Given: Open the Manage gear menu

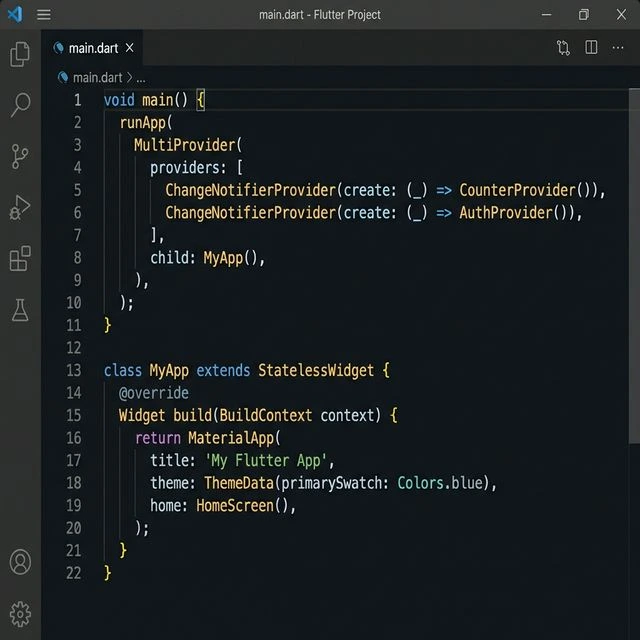Looking at the screenshot, I should pyautogui.click(x=20, y=614).
